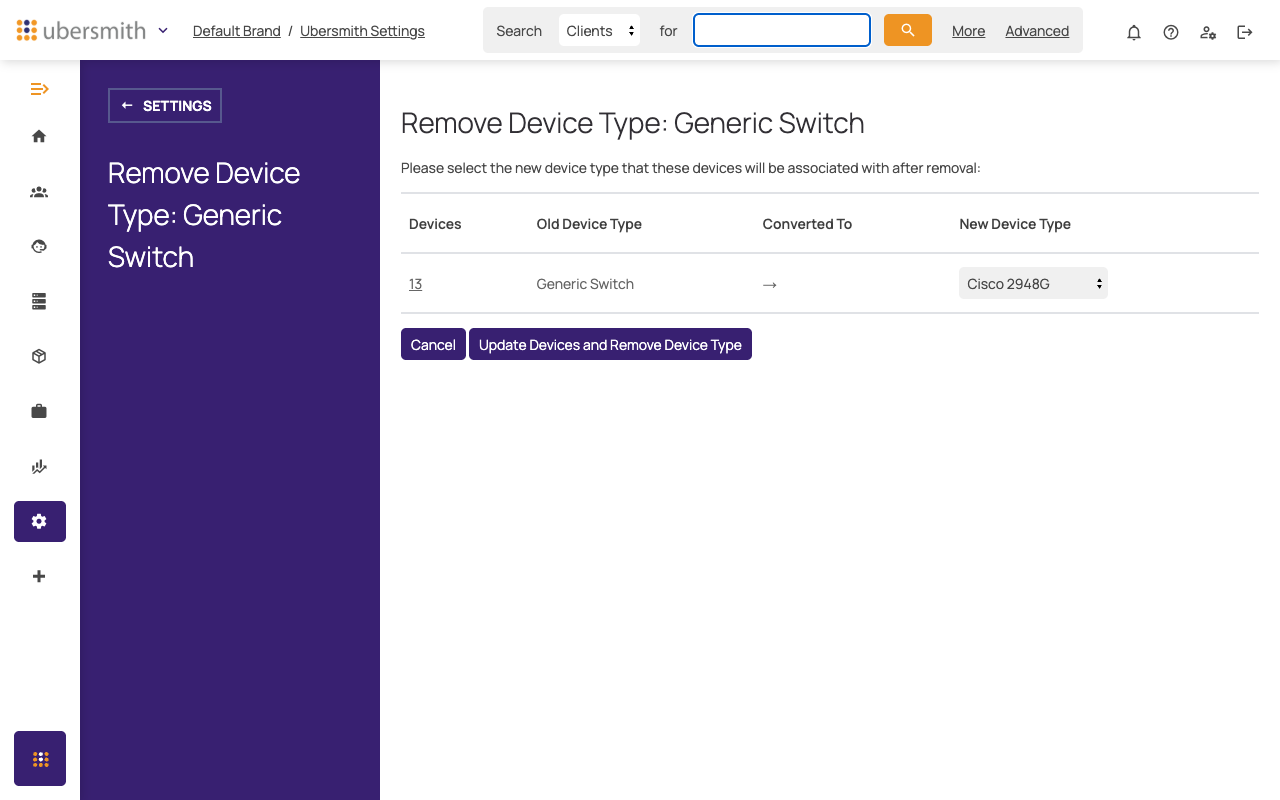Open the user settings icon
Viewport: 1280px width, 800px height.
(x=1208, y=32)
